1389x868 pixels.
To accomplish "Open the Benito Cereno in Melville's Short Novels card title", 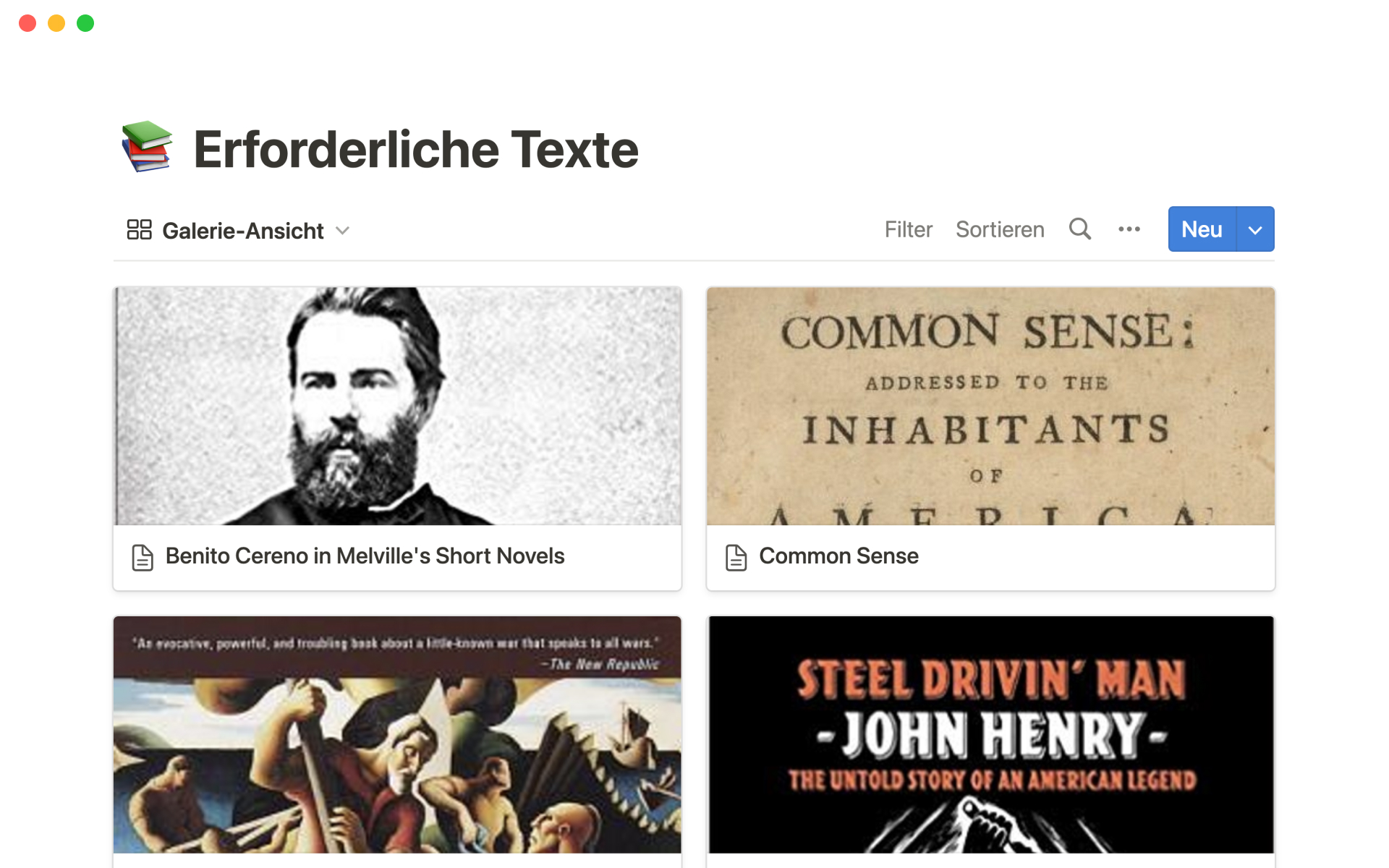I will click(x=365, y=556).
